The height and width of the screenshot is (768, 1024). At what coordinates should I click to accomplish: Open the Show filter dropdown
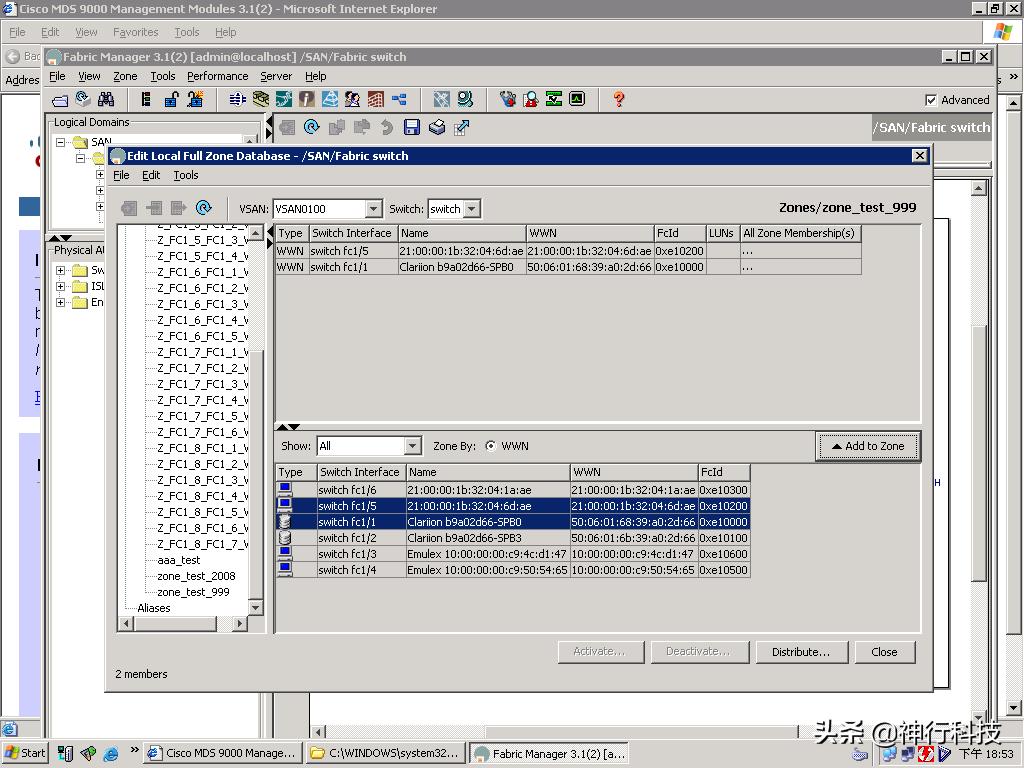tap(412, 446)
